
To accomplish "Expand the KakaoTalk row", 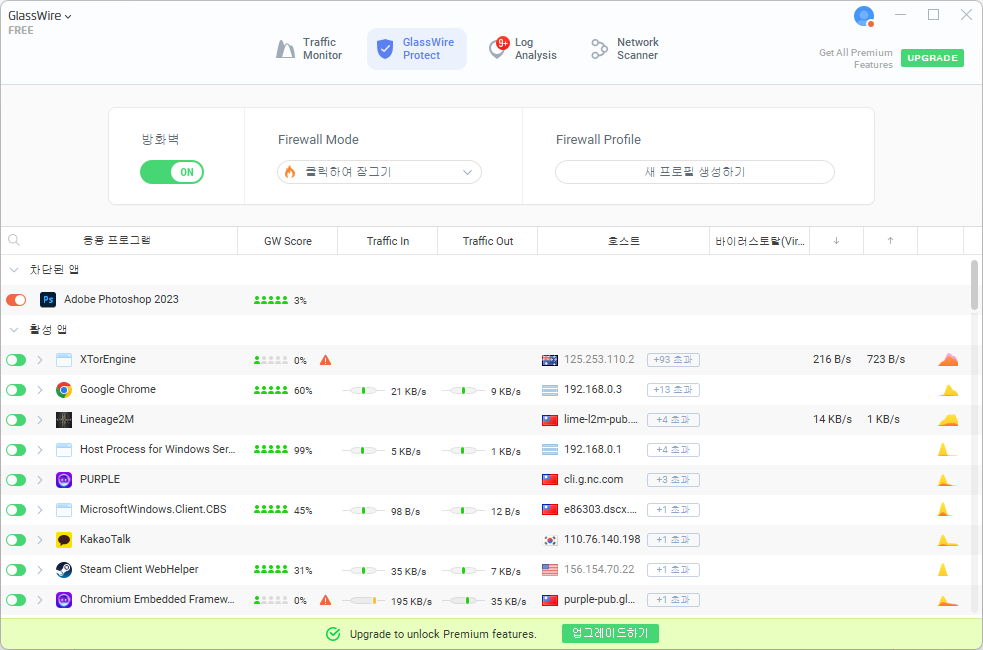I will pyautogui.click(x=39, y=540).
